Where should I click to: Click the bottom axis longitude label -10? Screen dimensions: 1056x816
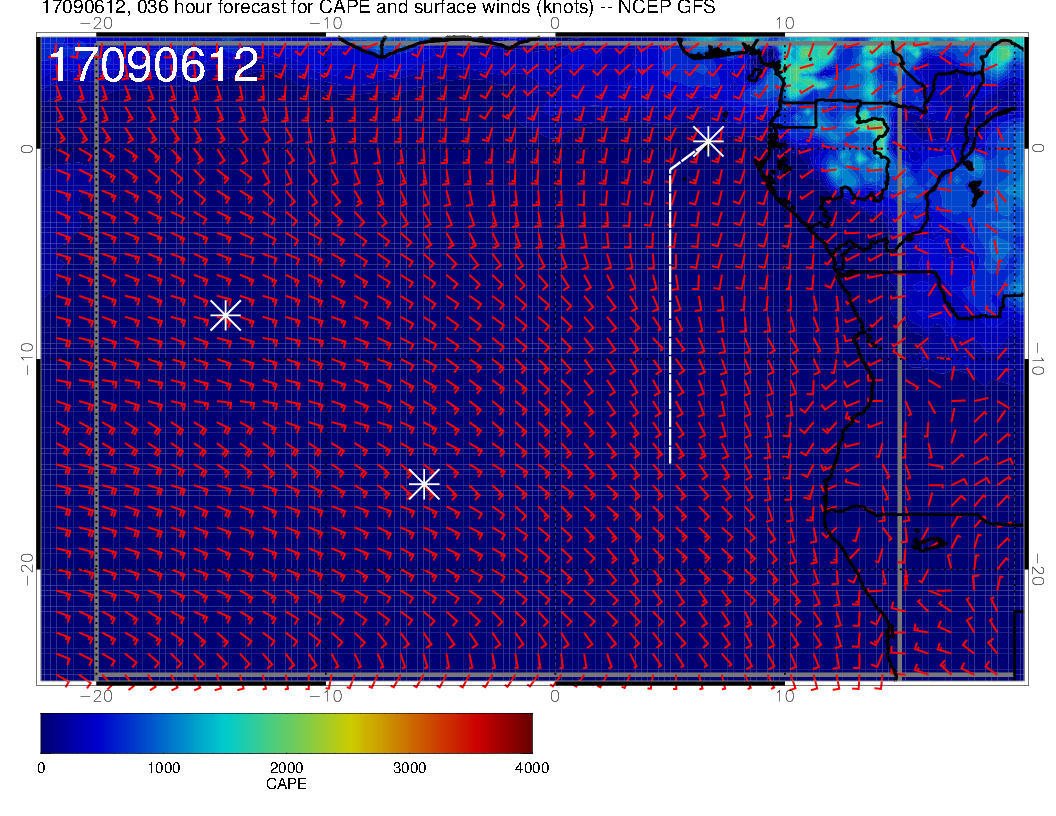point(326,695)
